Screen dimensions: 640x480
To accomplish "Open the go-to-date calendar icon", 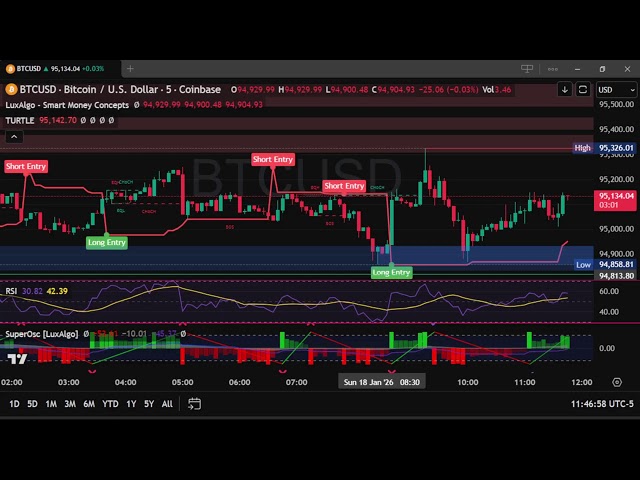I will [194, 404].
